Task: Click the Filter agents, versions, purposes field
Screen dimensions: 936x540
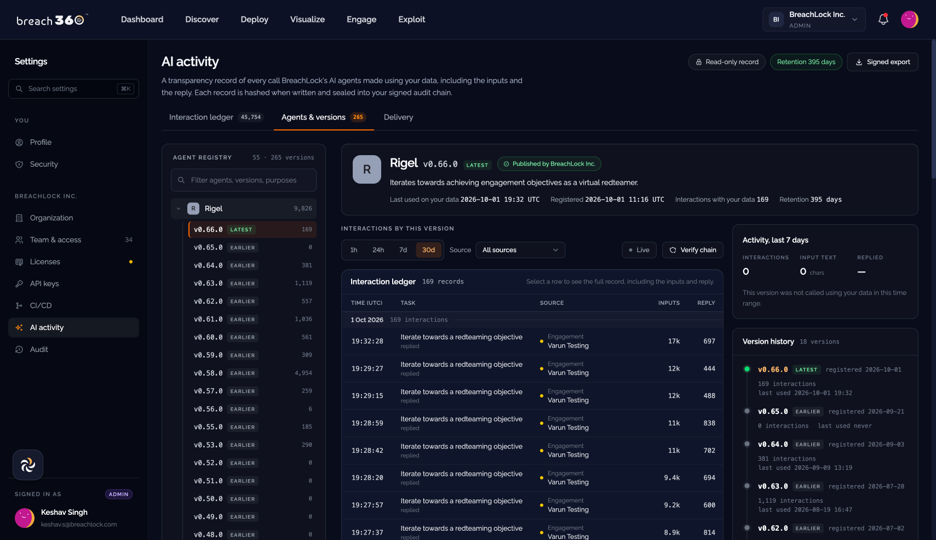Action: point(244,180)
